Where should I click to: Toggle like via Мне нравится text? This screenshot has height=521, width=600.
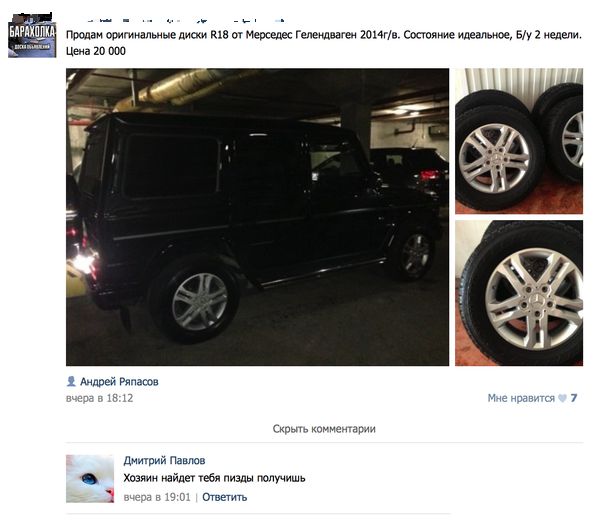(521, 398)
